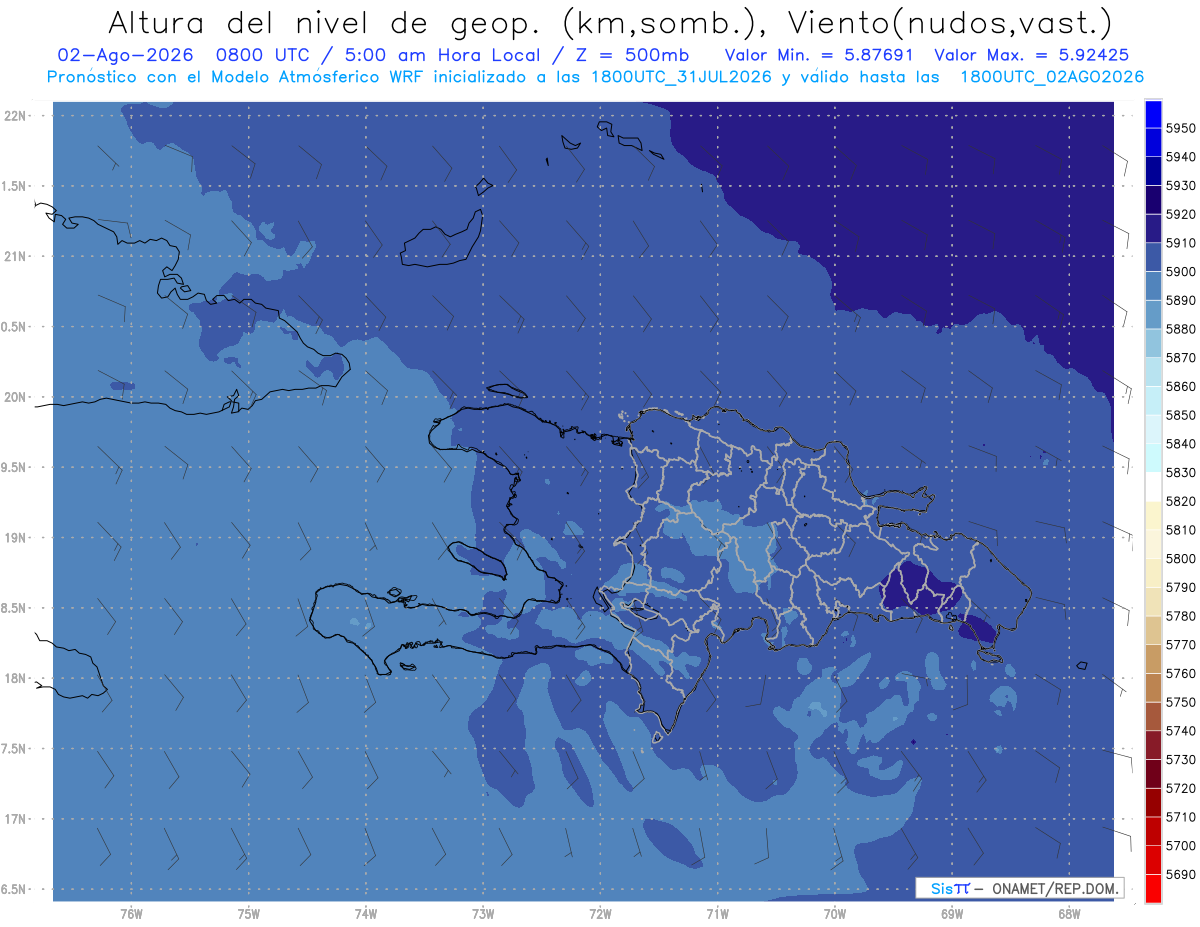Click the '5900' colorbar label

1180,272
